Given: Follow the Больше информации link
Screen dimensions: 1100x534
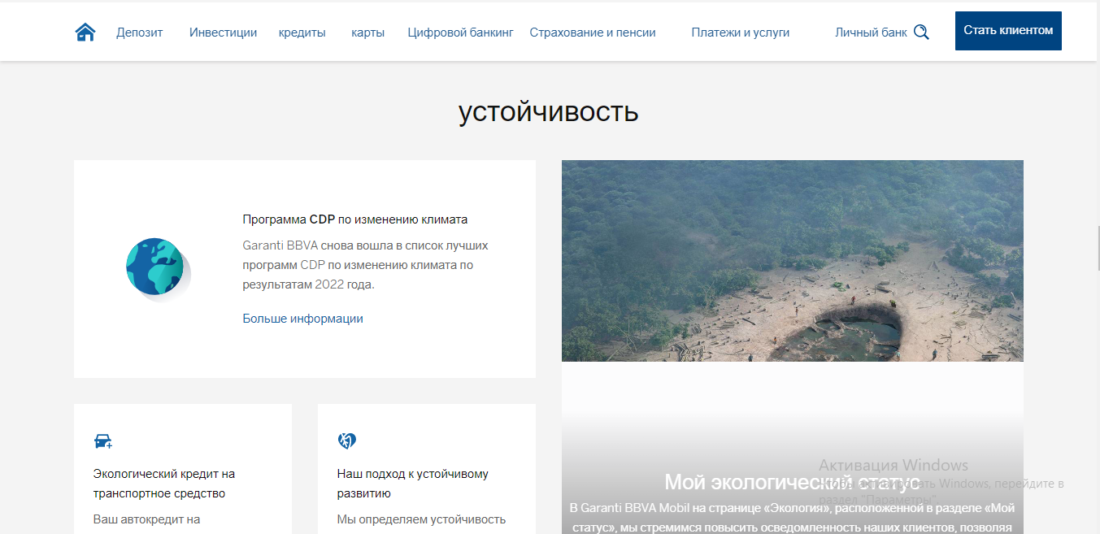Looking at the screenshot, I should pos(303,318).
